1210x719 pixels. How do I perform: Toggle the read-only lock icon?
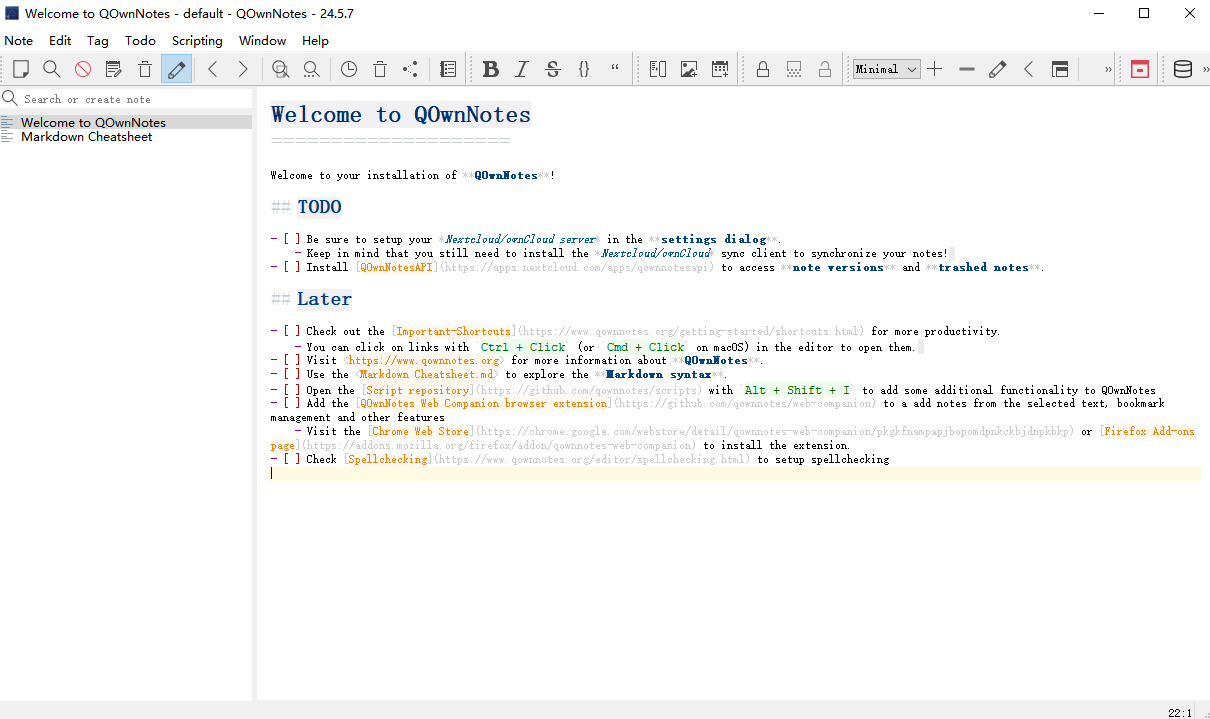(763, 69)
